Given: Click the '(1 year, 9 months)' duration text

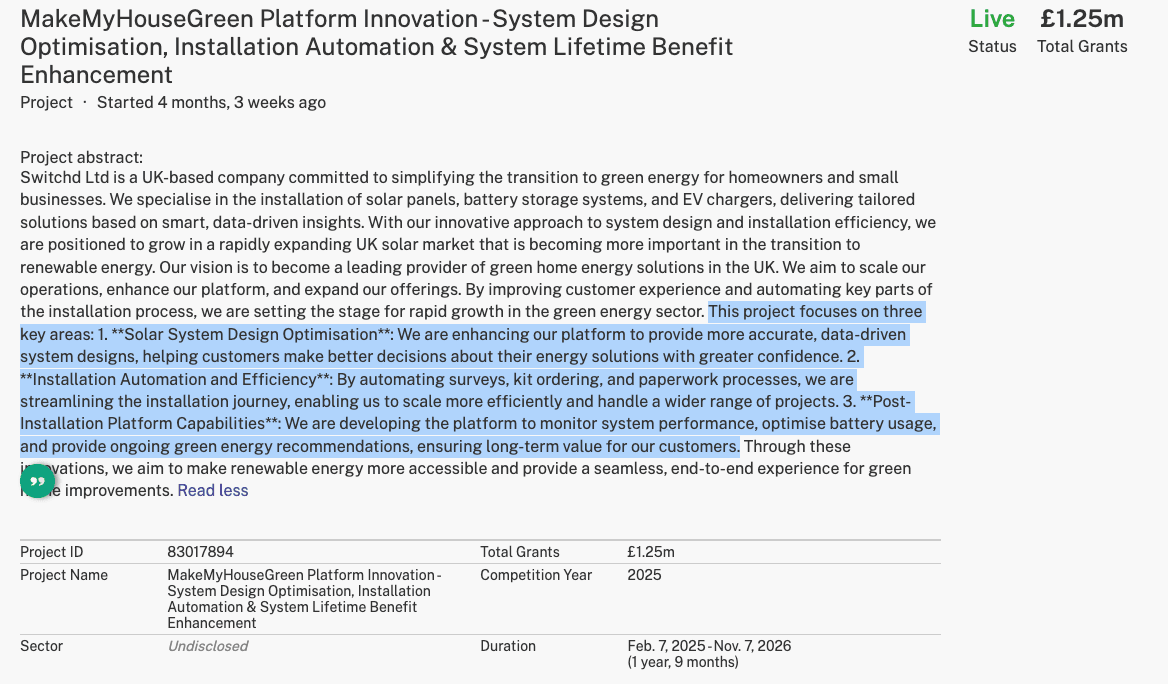Looking at the screenshot, I should 683,662.
